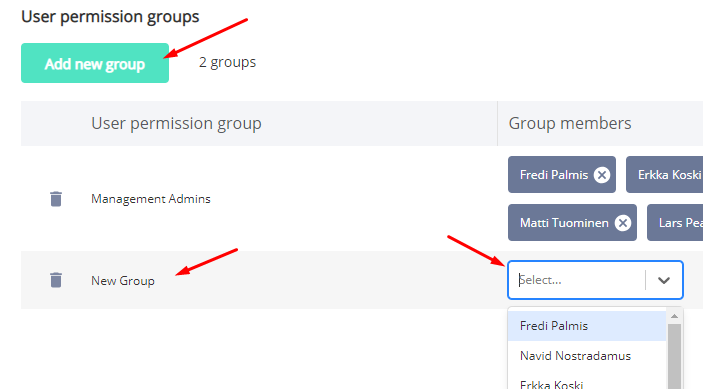The height and width of the screenshot is (389, 703).
Task: Open the member dropdown chevron for New Group
Action: click(664, 280)
